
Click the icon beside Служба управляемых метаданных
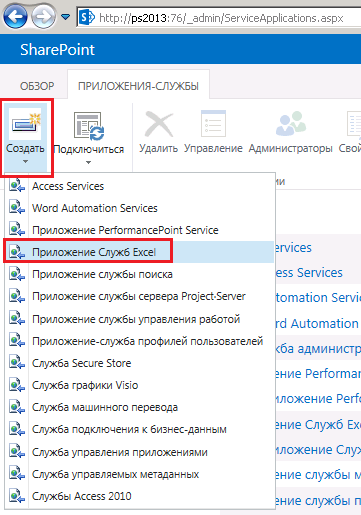17,474
